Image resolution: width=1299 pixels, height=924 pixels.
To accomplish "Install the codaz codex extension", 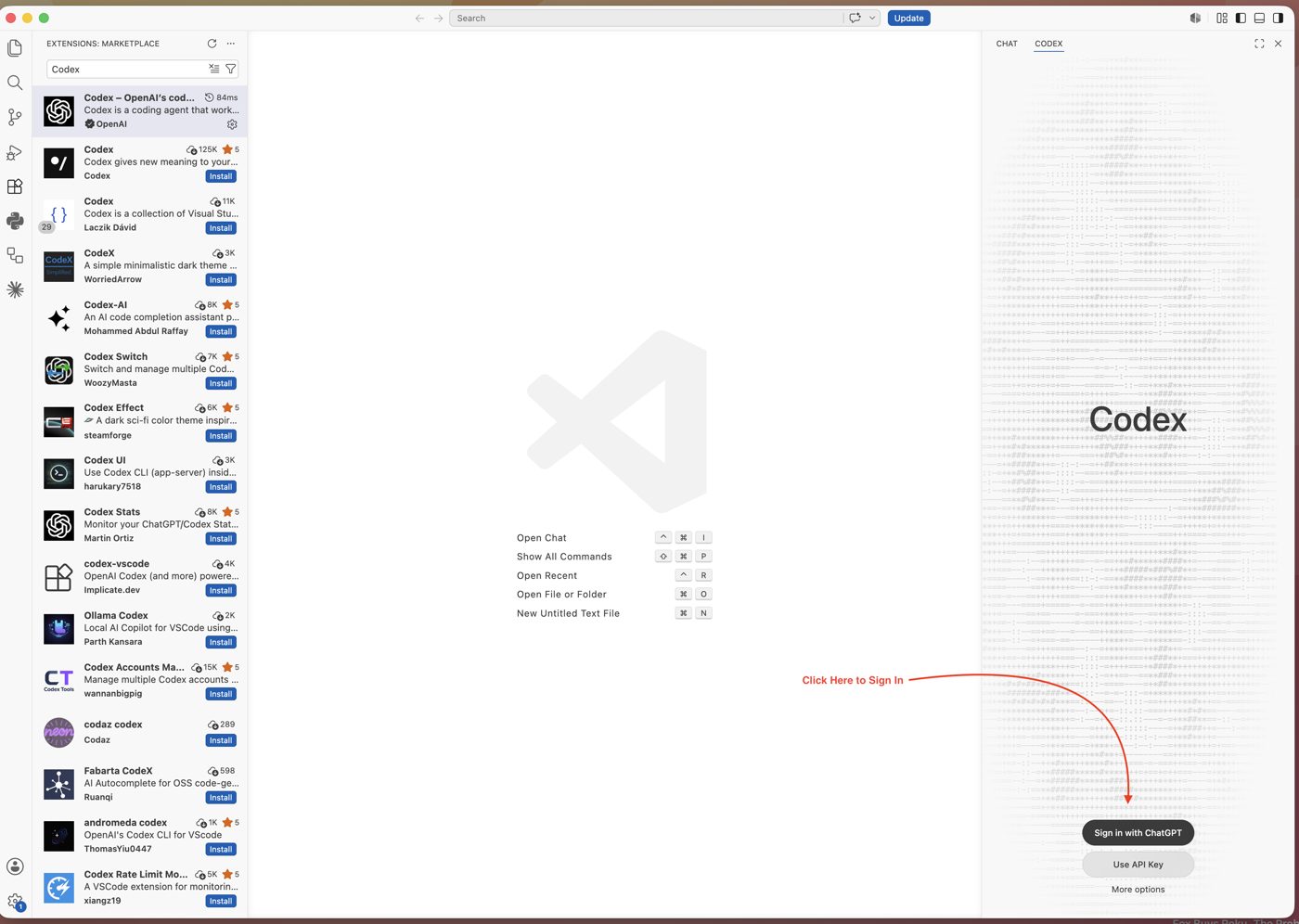I will pyautogui.click(x=221, y=740).
